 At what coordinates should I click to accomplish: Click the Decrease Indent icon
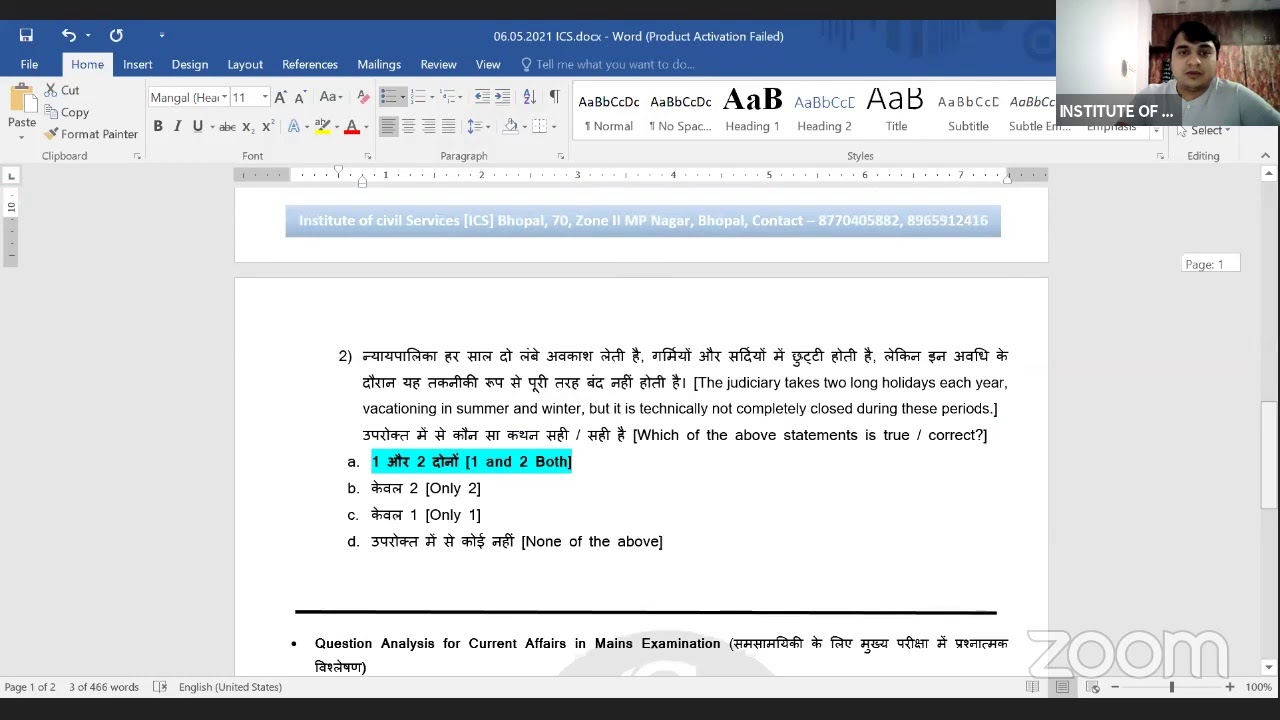pos(482,97)
